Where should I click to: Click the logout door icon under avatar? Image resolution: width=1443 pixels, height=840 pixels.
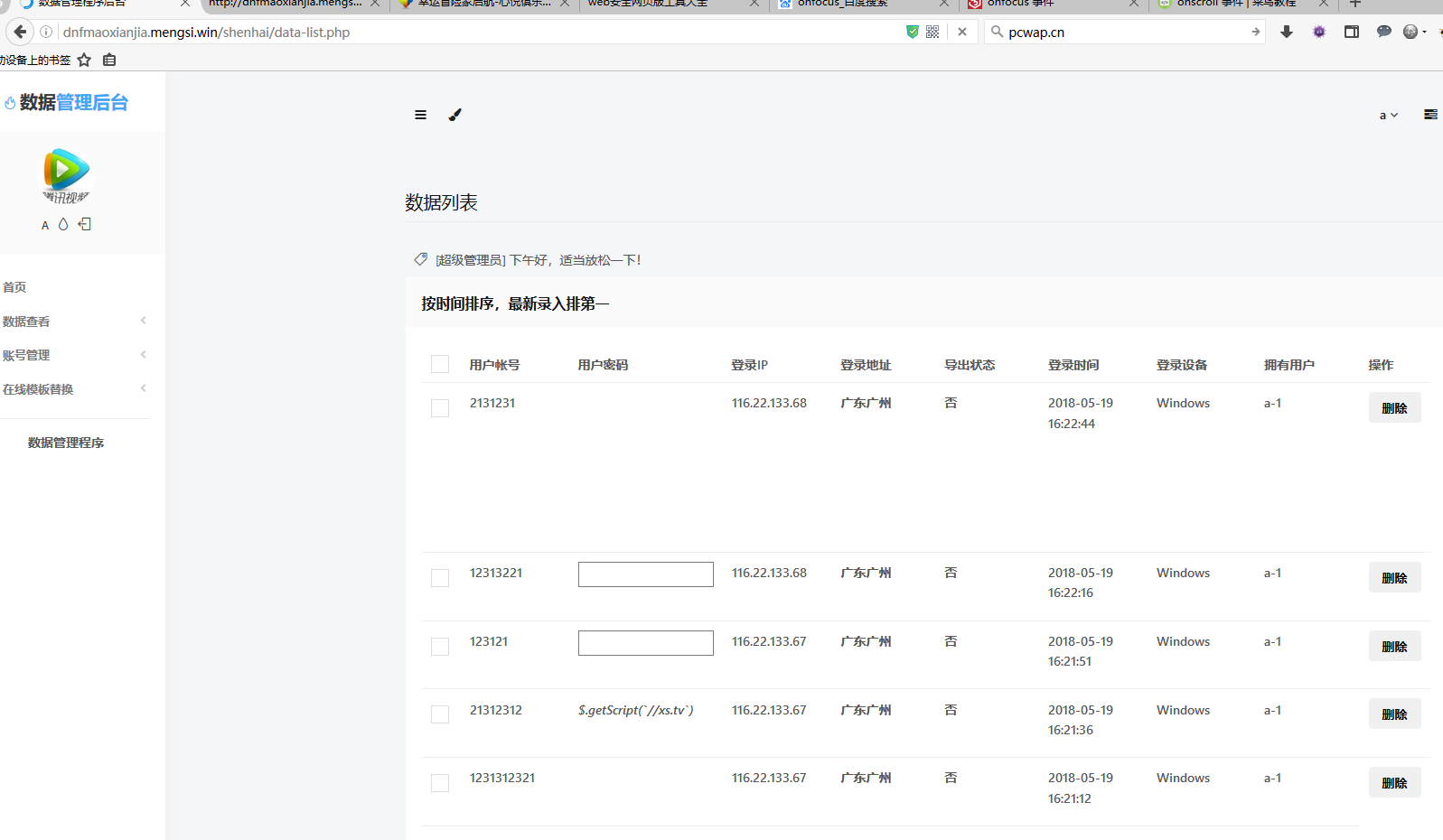84,224
